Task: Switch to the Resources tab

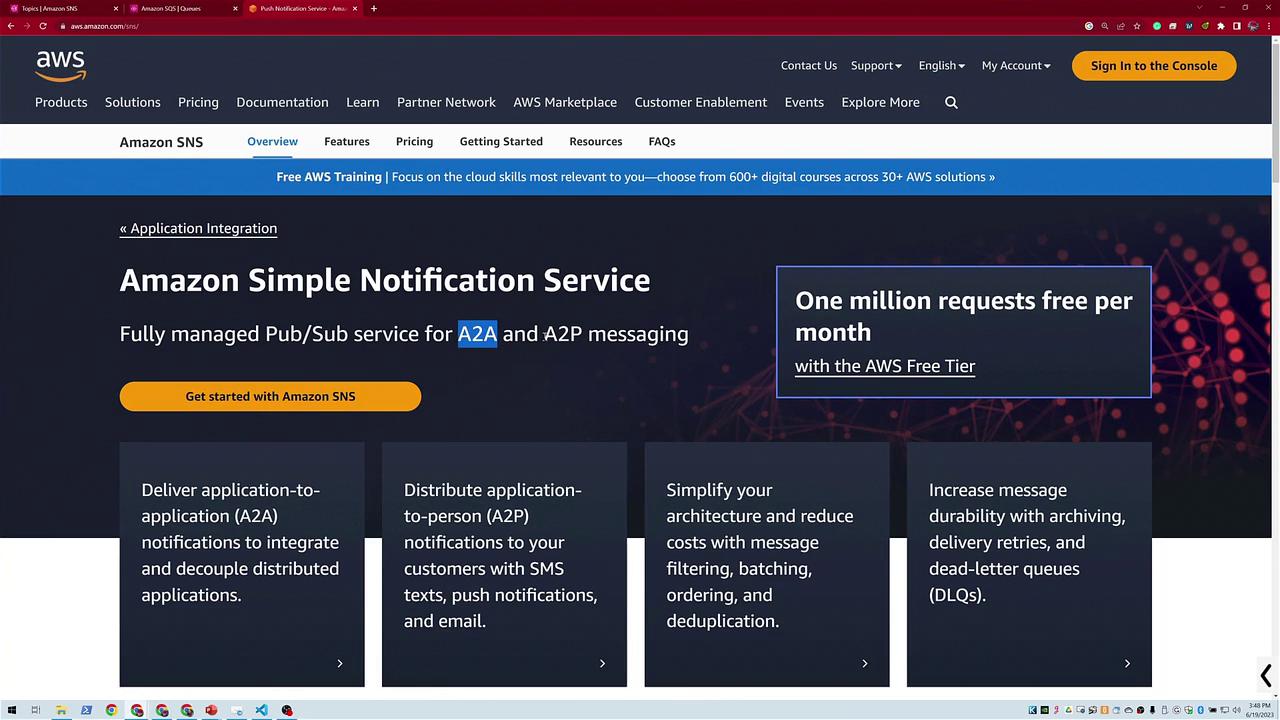Action: tap(596, 141)
